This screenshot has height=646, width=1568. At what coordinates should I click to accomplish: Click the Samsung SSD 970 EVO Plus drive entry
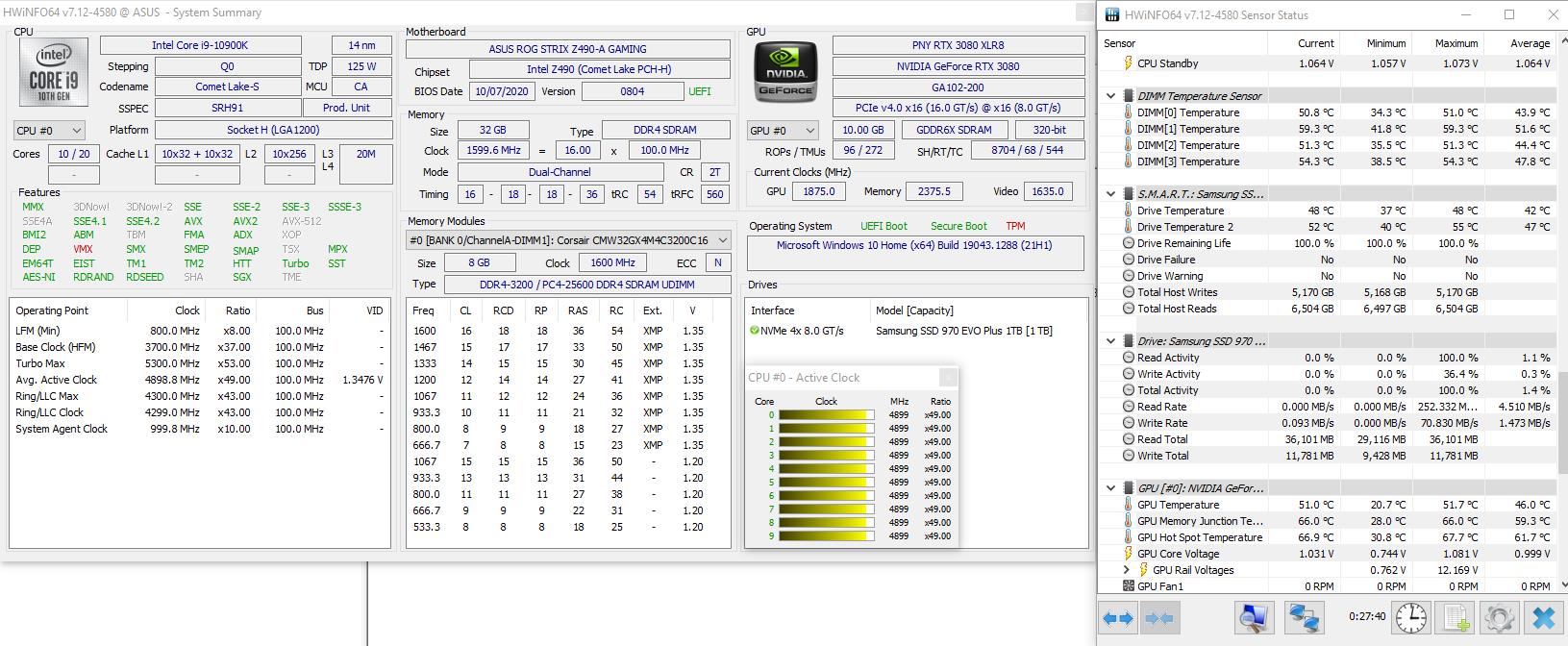pyautogui.click(x=964, y=331)
